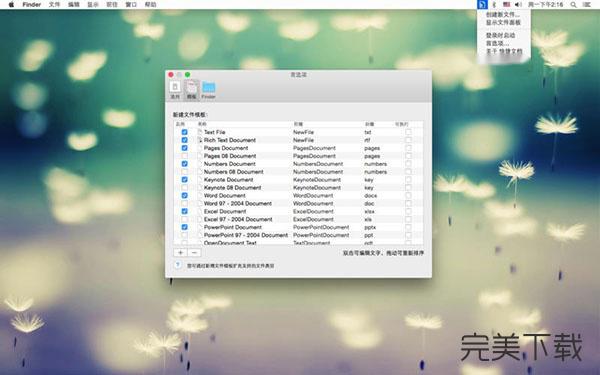Screen dimensions: 600x375
Task: Click the Numbers Document file icon
Action: 200,164
